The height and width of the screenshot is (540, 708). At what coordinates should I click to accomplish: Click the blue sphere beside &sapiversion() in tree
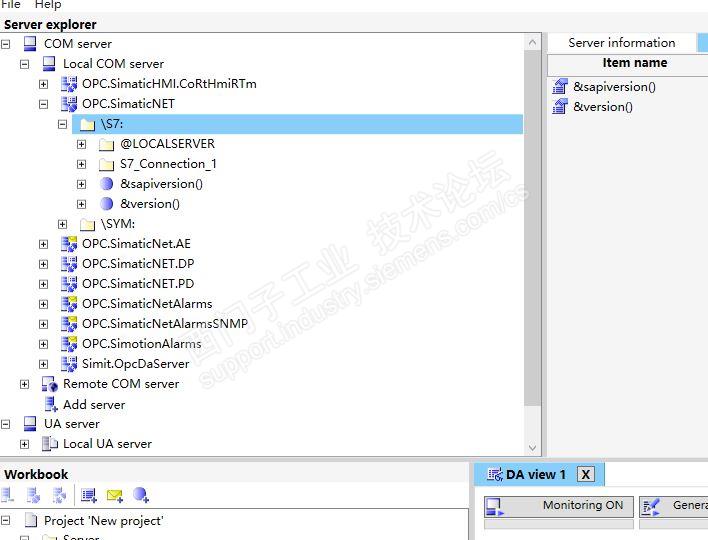pyautogui.click(x=107, y=184)
